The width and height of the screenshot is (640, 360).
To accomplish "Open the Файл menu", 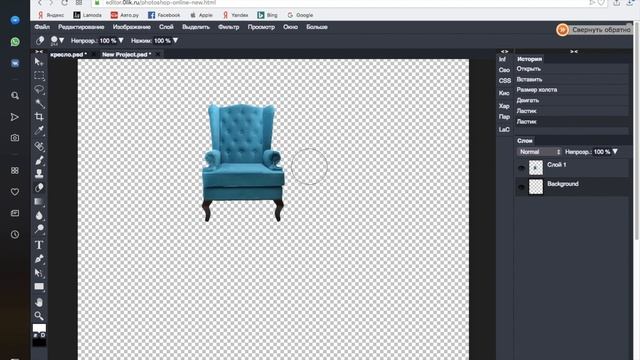I will (42, 27).
